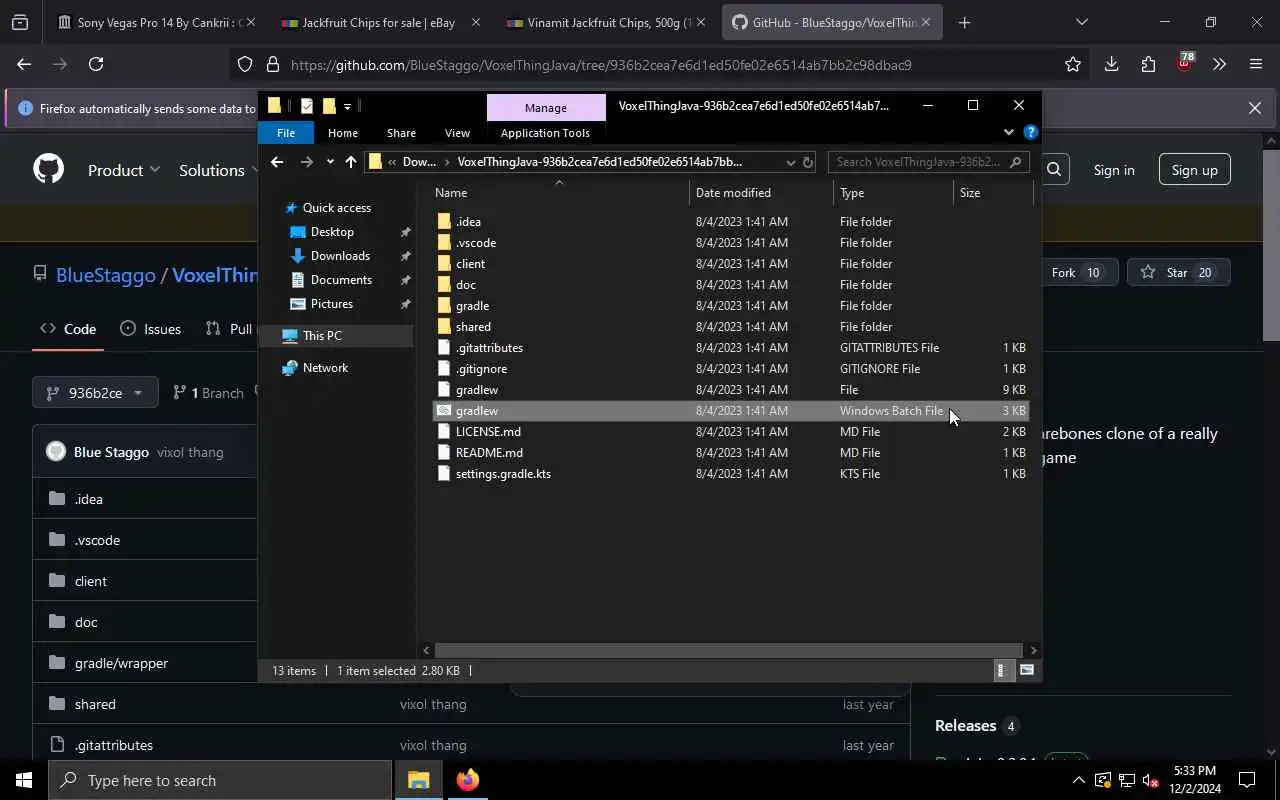Switch to Sony Vegas Pro 14 tab
This screenshot has width=1280, height=800.
click(x=157, y=22)
